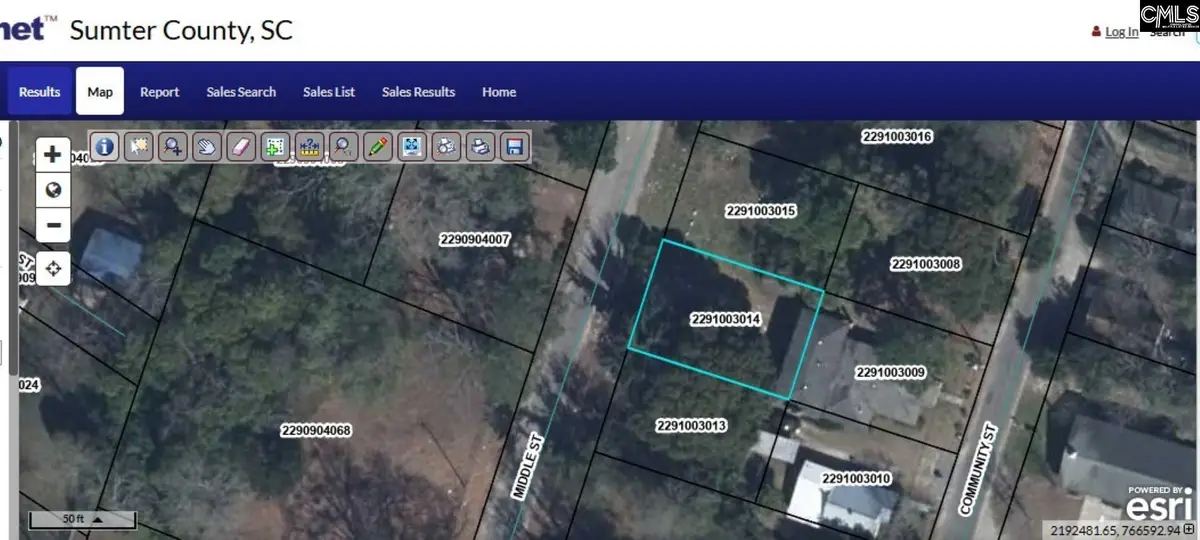
Task: Go to Sales Search tab
Action: 241,92
